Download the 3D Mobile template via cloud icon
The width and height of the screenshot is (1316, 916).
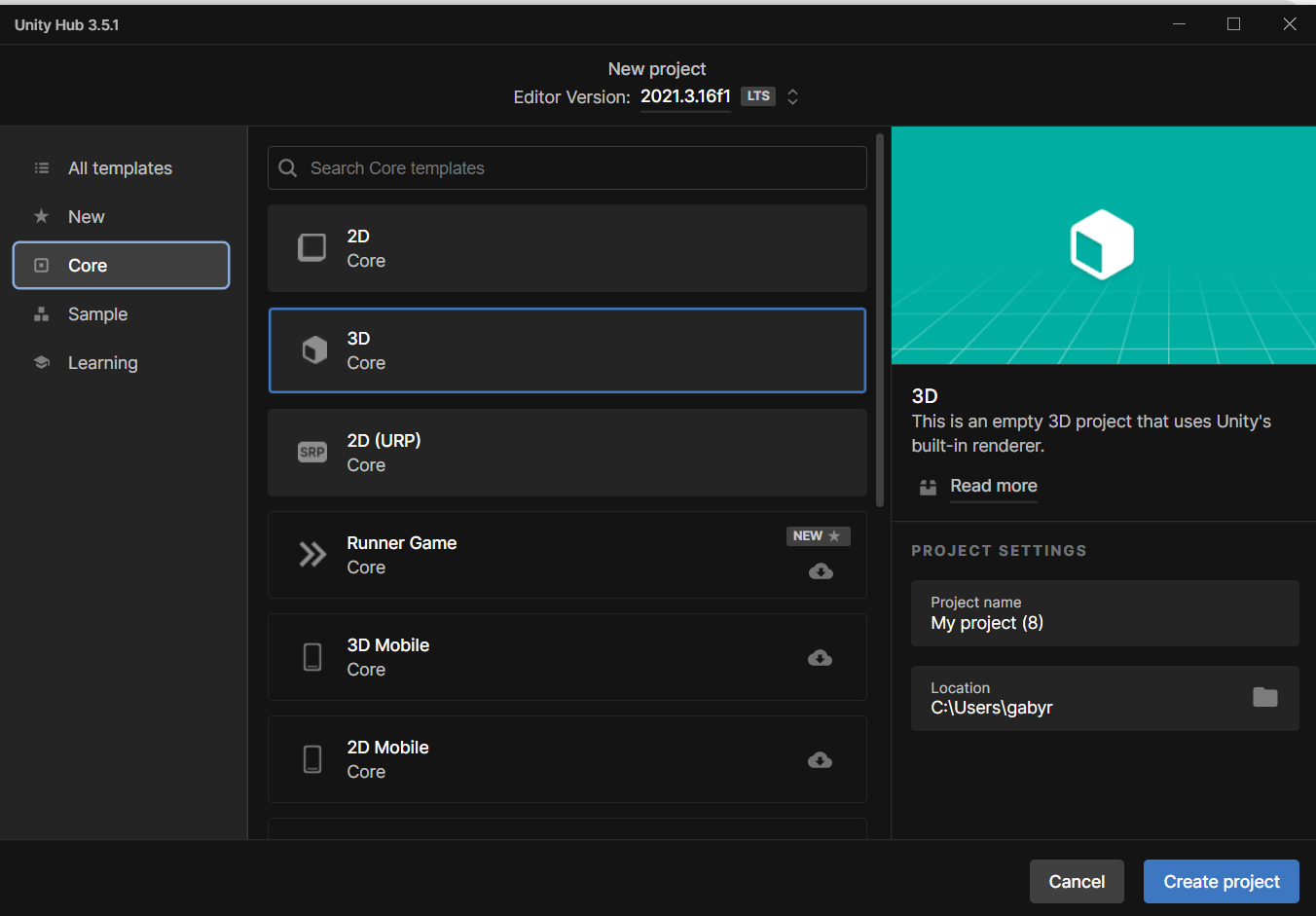pos(820,658)
